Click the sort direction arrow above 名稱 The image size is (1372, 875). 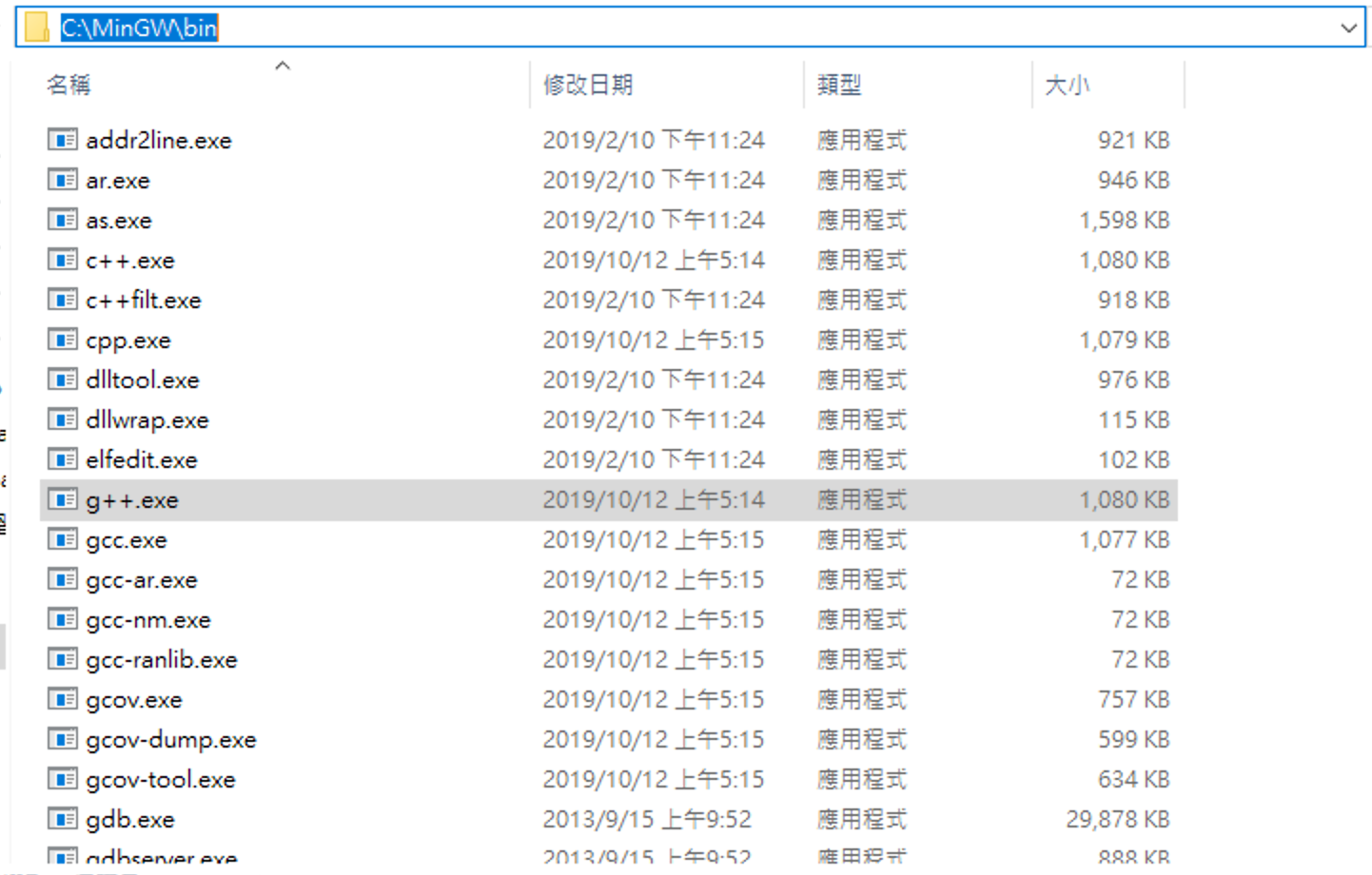pos(282,66)
